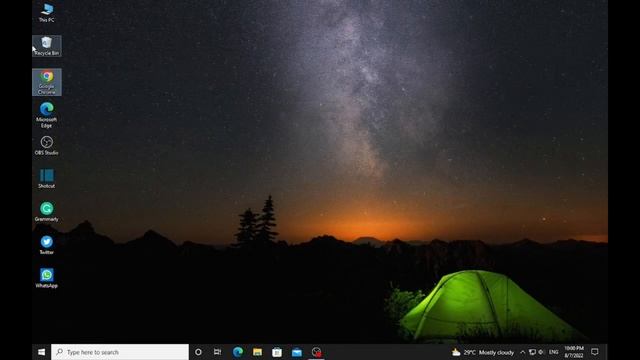Open the volume tray icon
Viewport: 640px width, 360px height.
[x=541, y=352]
